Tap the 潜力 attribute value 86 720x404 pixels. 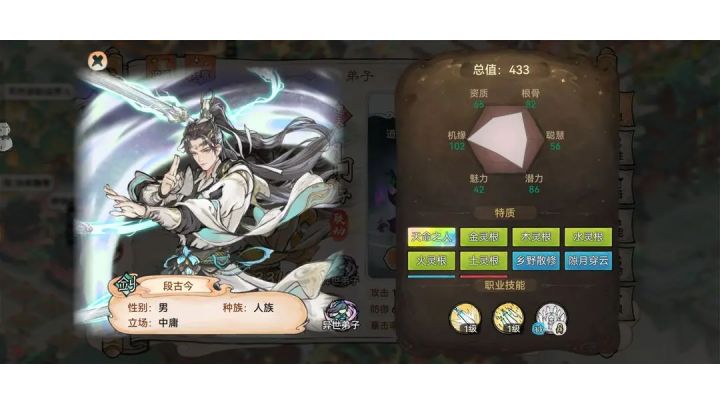534,189
